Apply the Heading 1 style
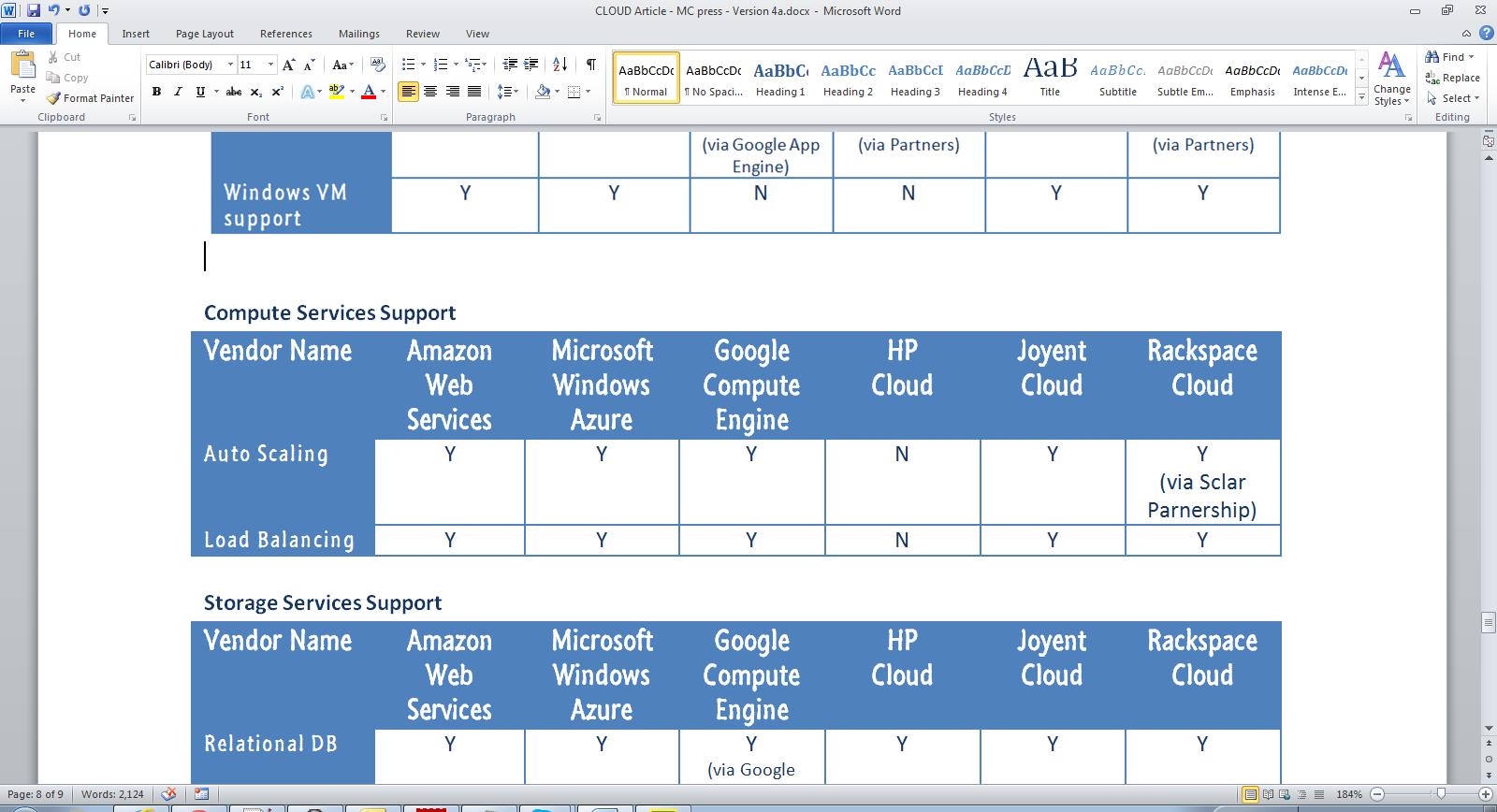This screenshot has height=812, width=1497. tap(780, 78)
